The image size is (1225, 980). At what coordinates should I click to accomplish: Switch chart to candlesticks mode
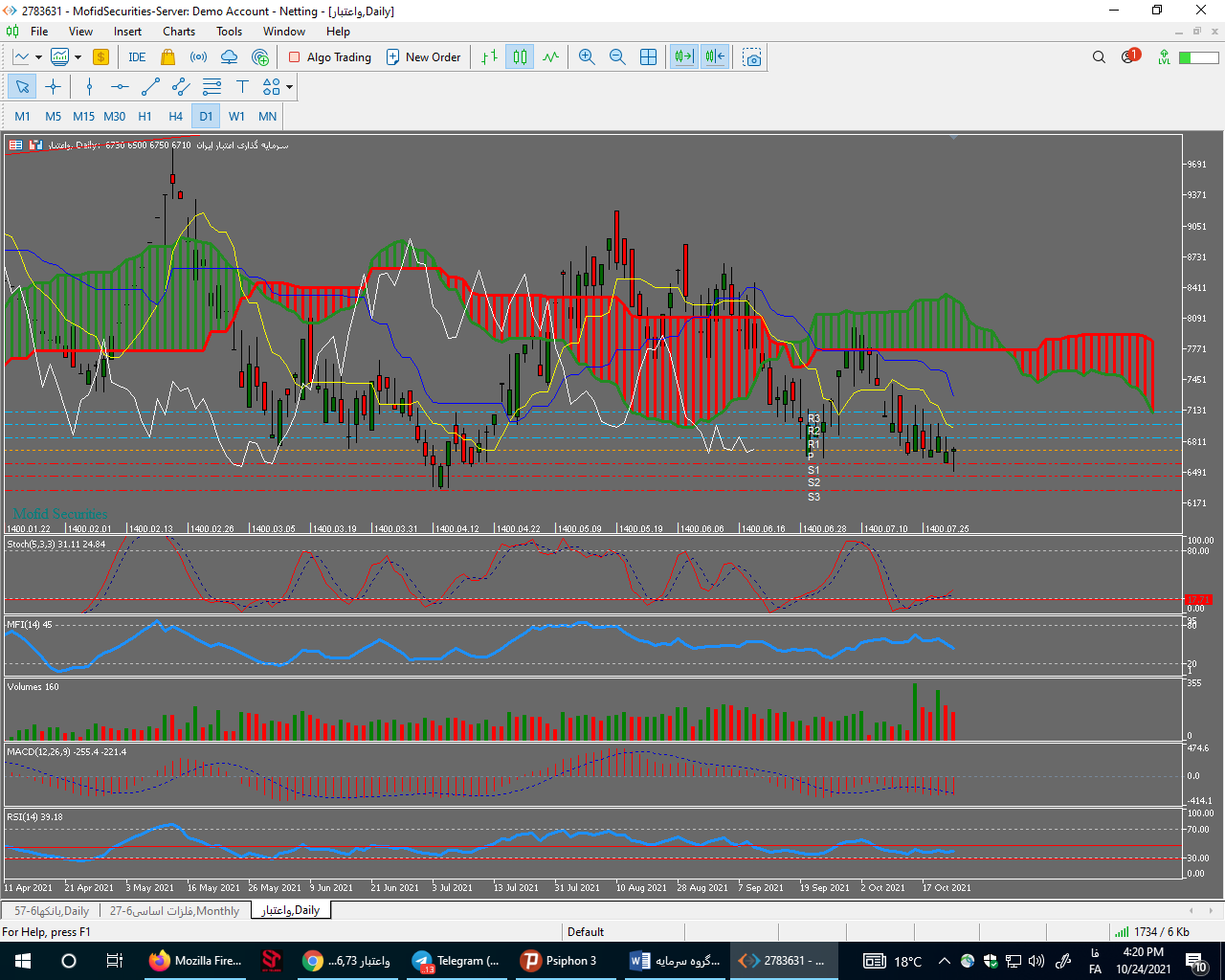pyautogui.click(x=520, y=57)
